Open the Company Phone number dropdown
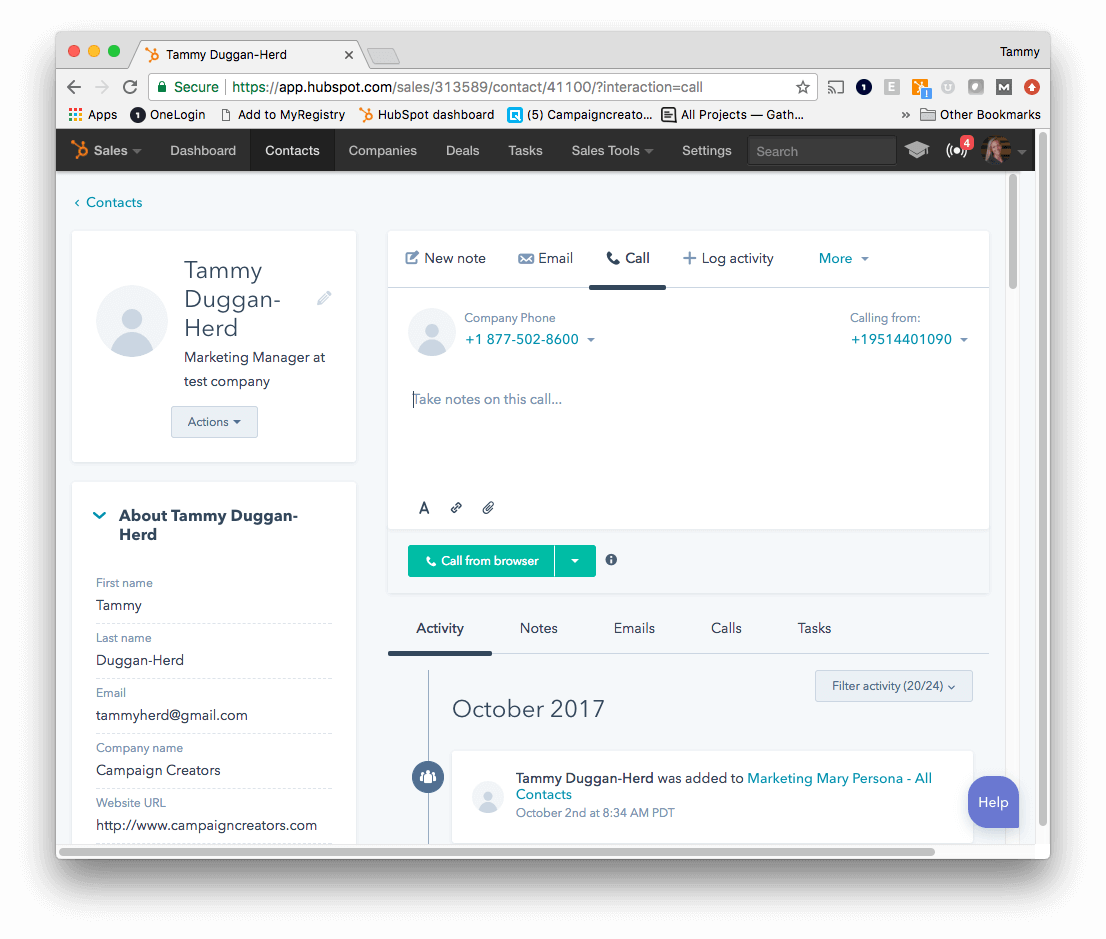The image size is (1106, 939). point(591,339)
